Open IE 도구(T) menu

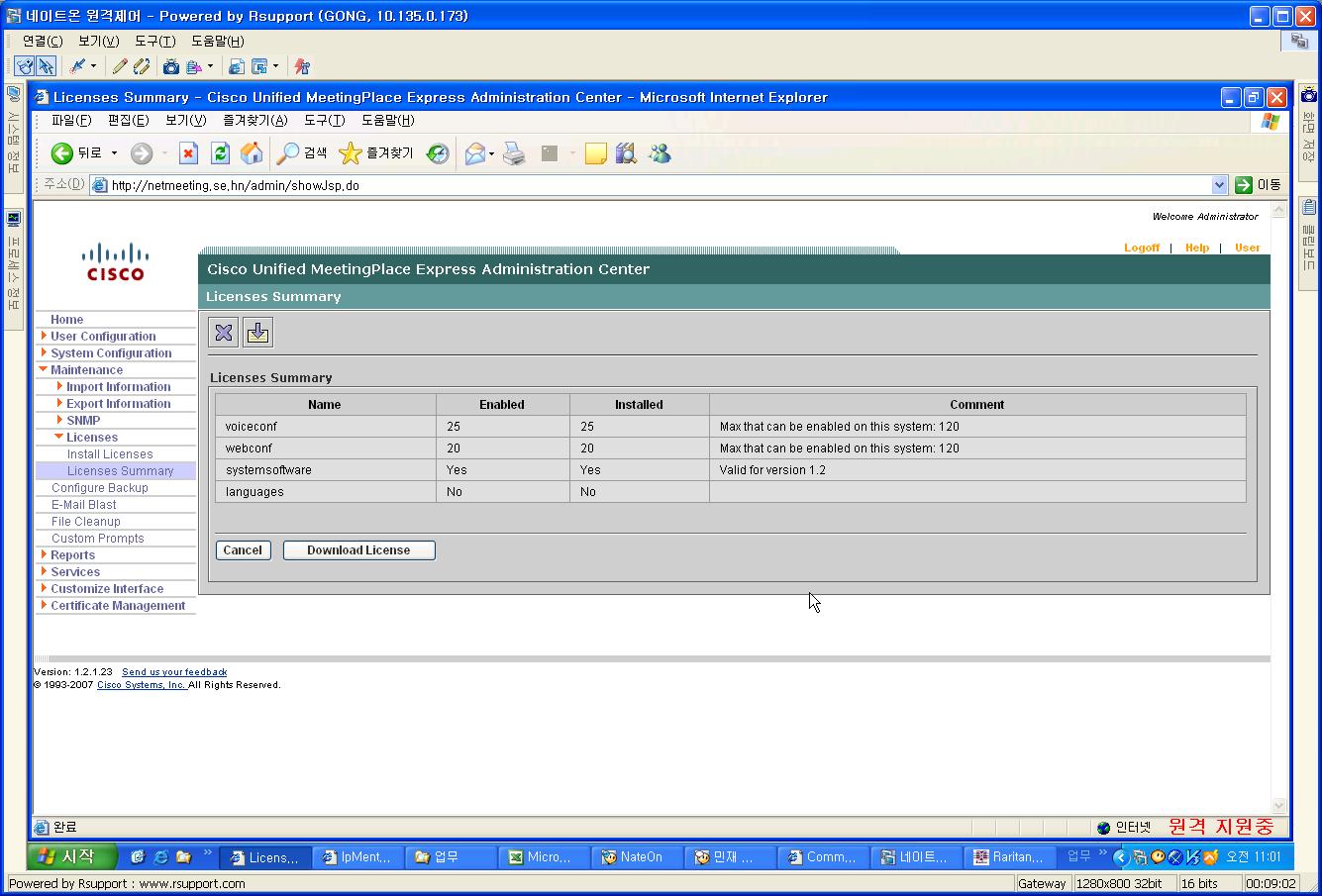point(324,120)
